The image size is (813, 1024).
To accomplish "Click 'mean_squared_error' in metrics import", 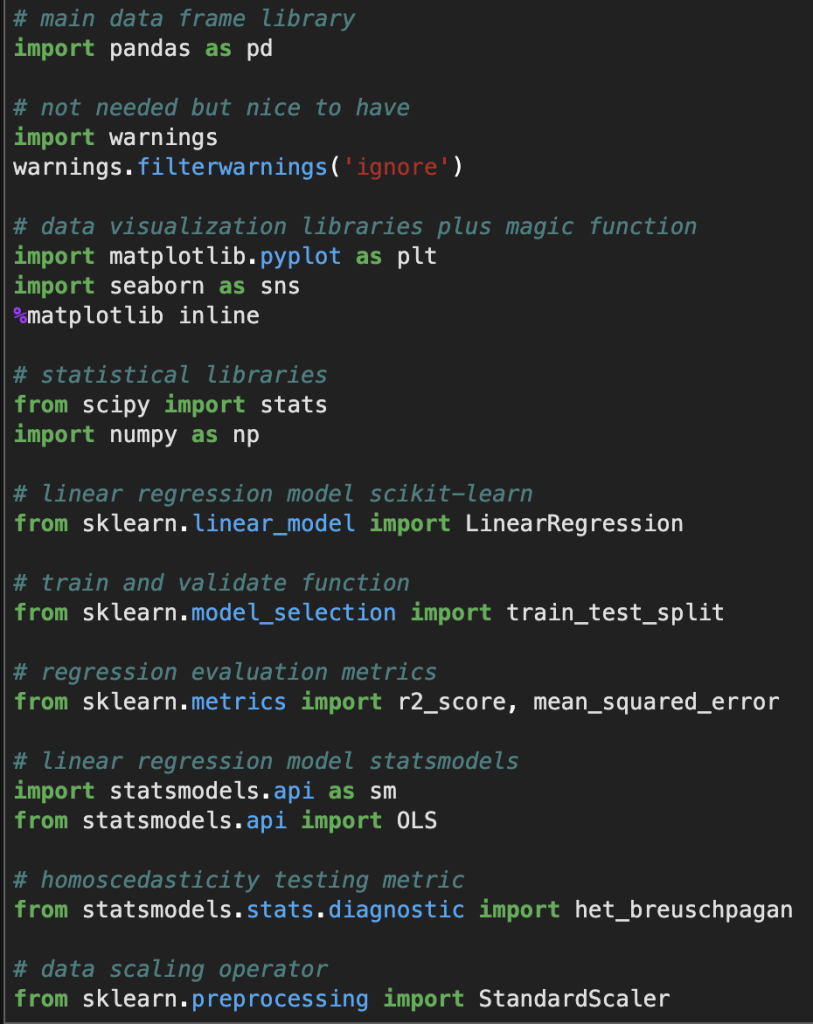I will tap(656, 702).
